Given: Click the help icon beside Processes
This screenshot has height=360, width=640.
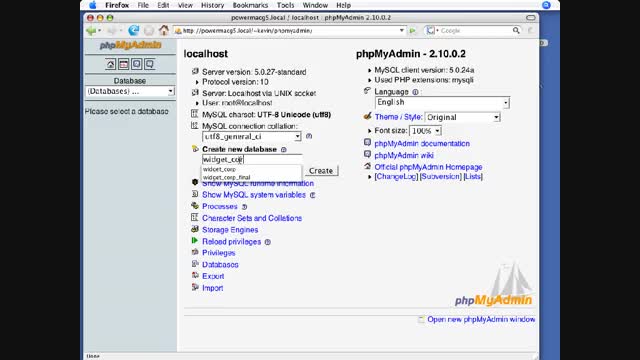Looking at the screenshot, I should (x=244, y=207).
